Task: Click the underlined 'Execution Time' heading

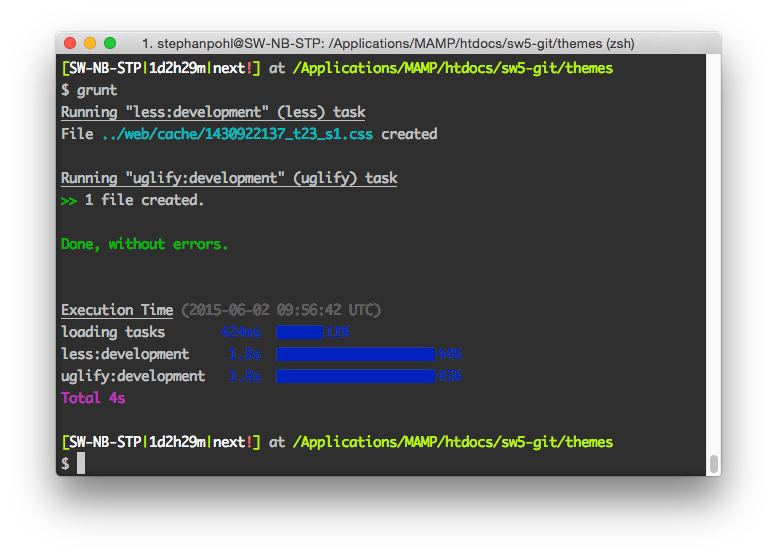Action: (117, 310)
